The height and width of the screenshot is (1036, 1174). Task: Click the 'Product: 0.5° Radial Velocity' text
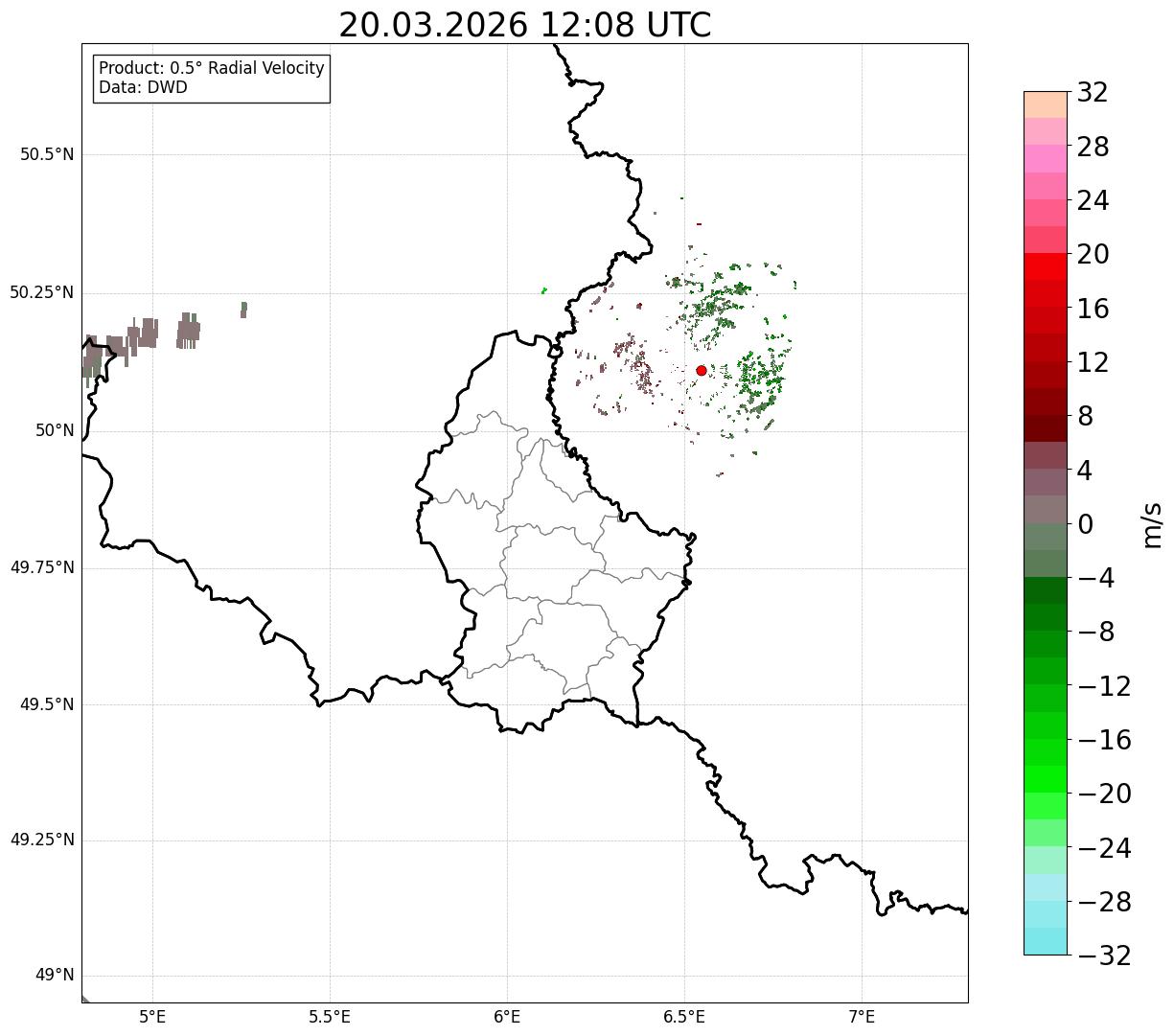coord(212,69)
